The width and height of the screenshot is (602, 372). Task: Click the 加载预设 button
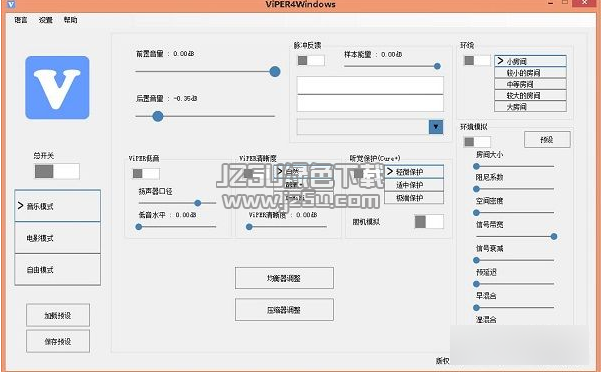(58, 315)
